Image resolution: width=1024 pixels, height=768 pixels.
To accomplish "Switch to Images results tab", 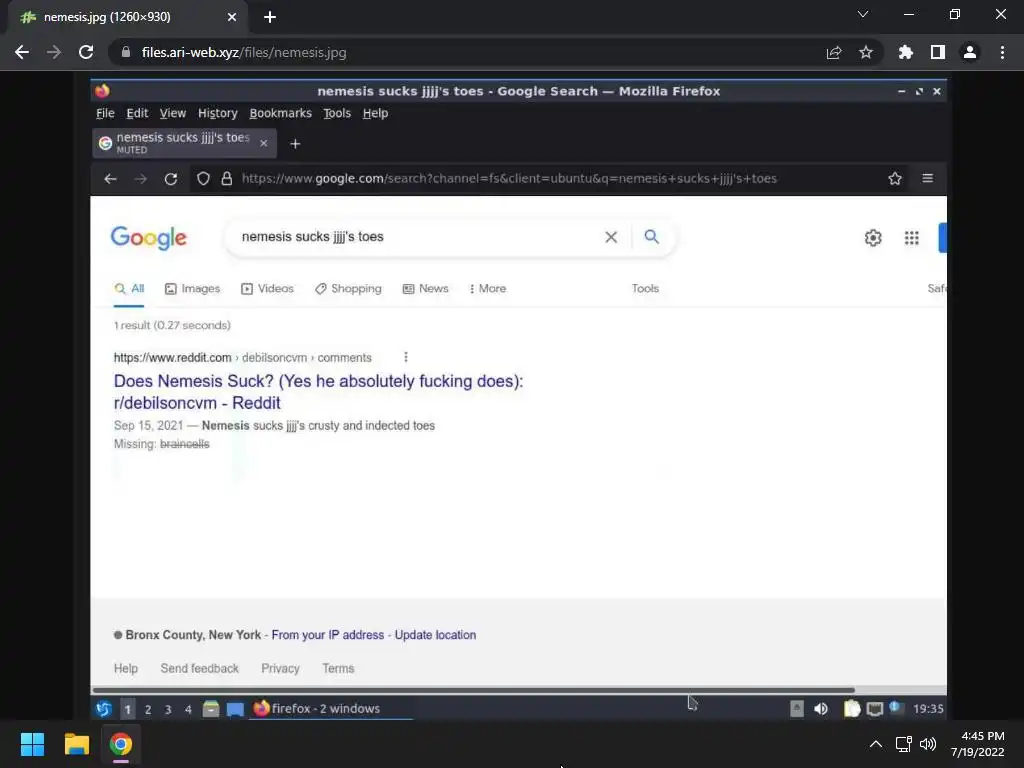I will (193, 289).
